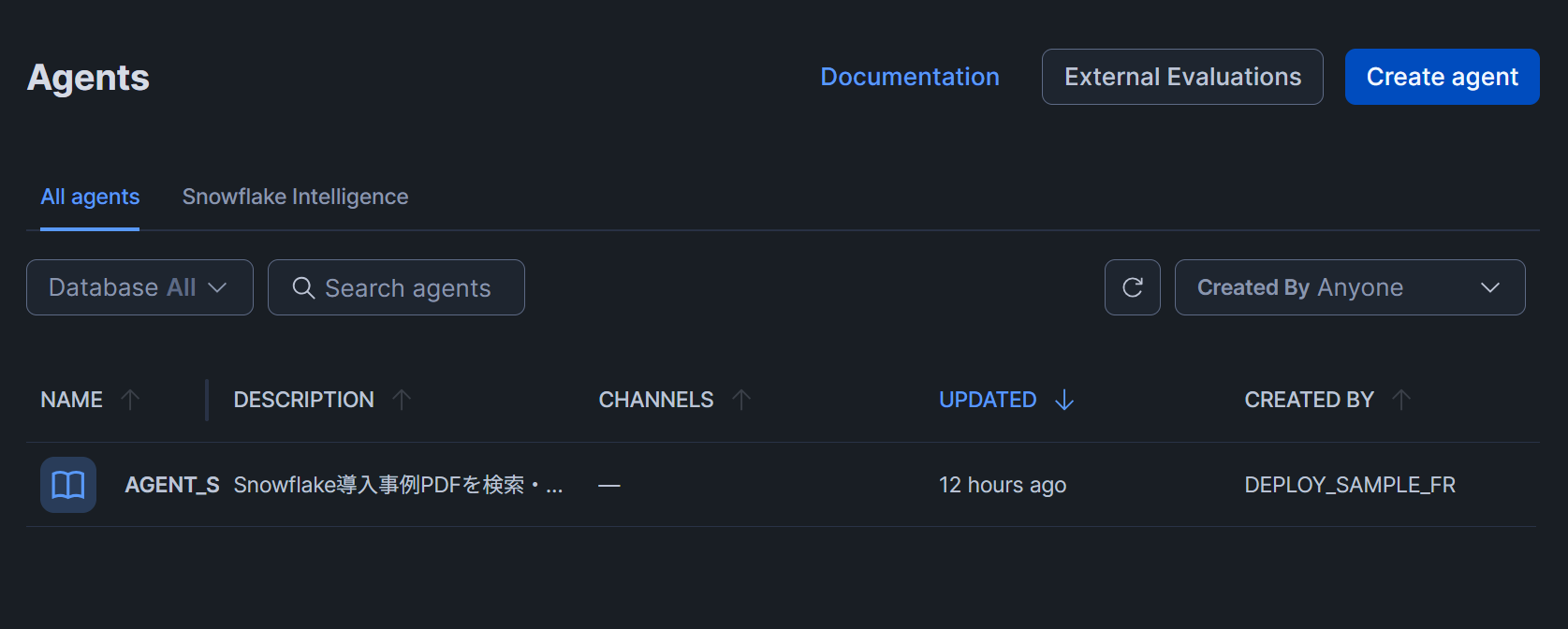Sort by the CREATED BY column header
The width and height of the screenshot is (1568, 629).
click(1309, 400)
